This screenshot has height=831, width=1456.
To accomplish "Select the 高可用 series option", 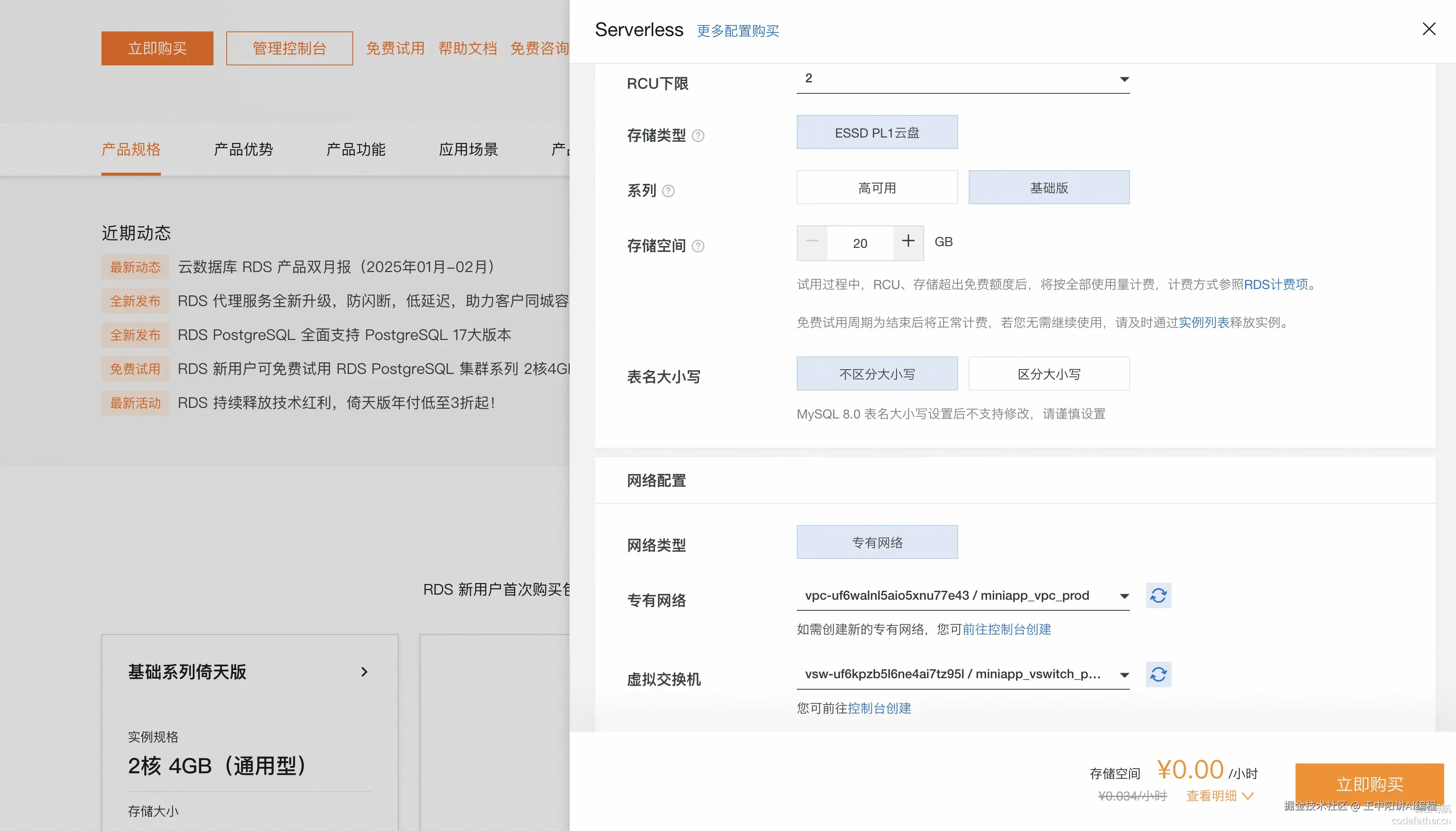I will point(877,188).
